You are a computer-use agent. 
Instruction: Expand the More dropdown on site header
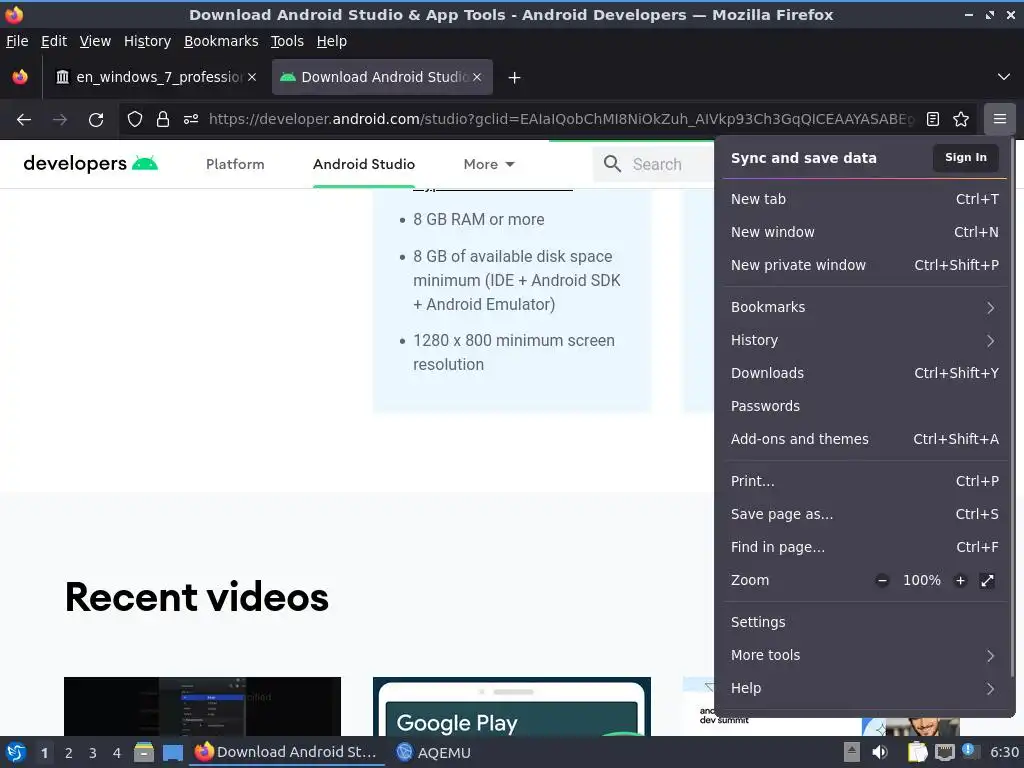[x=489, y=164]
